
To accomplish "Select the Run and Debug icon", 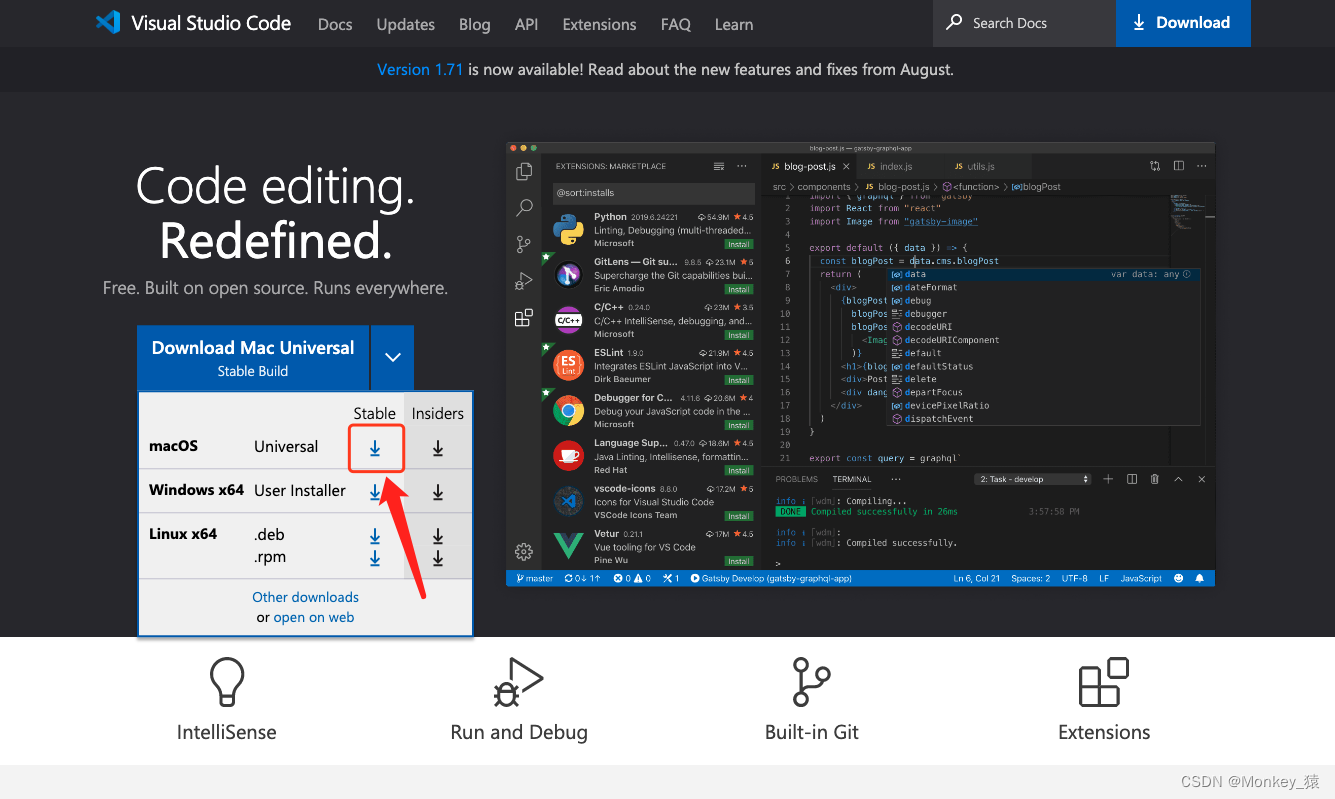I will click(x=523, y=281).
